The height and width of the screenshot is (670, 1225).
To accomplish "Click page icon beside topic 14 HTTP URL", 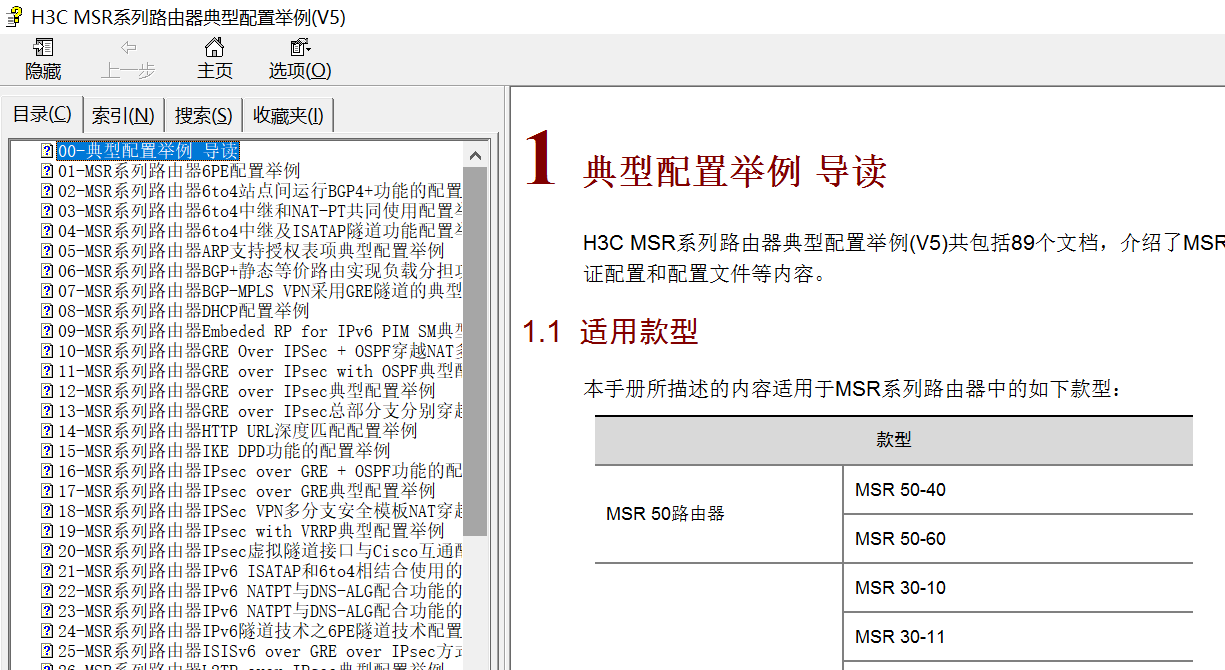I will (x=47, y=431).
